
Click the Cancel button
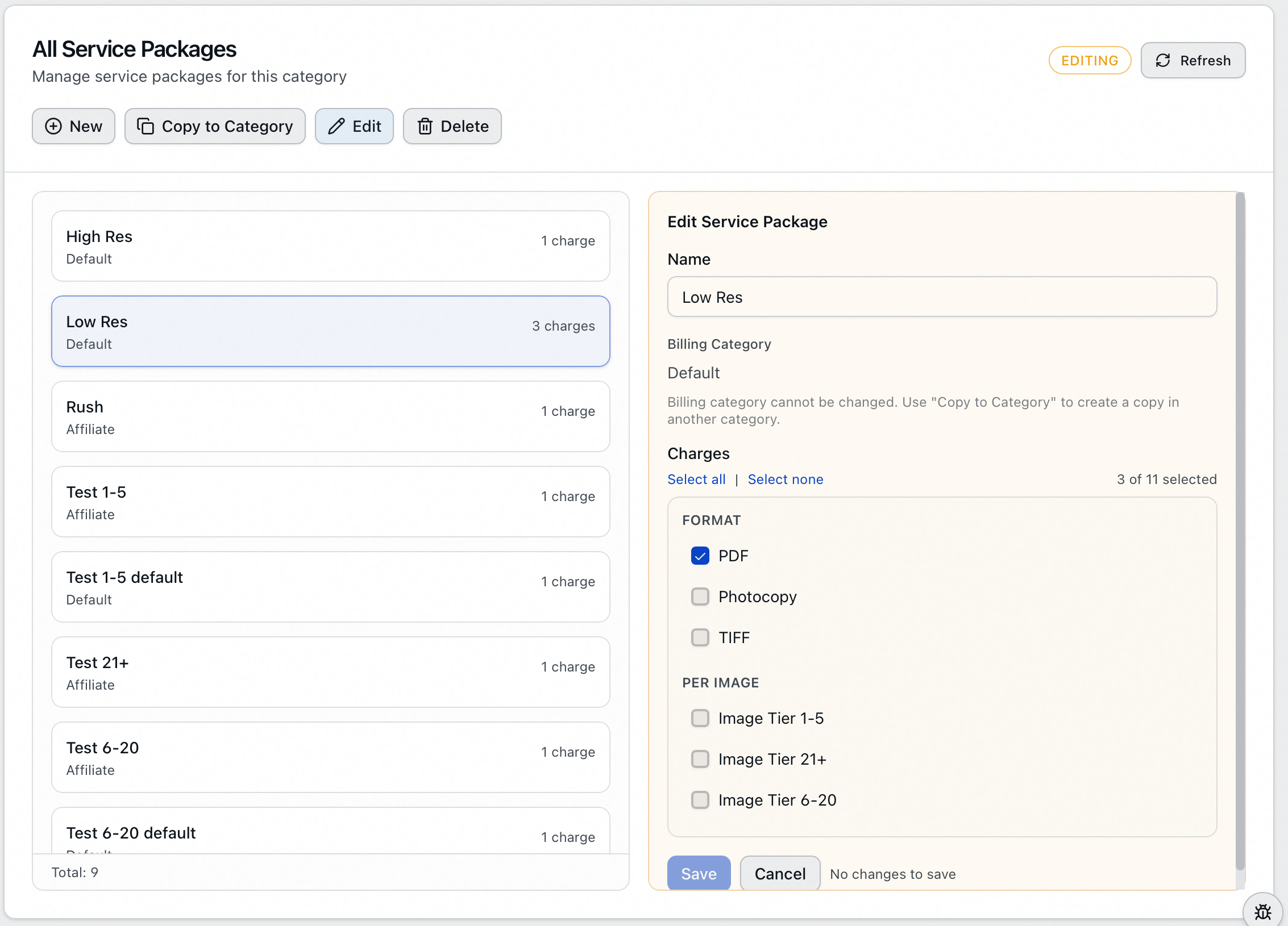(x=780, y=873)
